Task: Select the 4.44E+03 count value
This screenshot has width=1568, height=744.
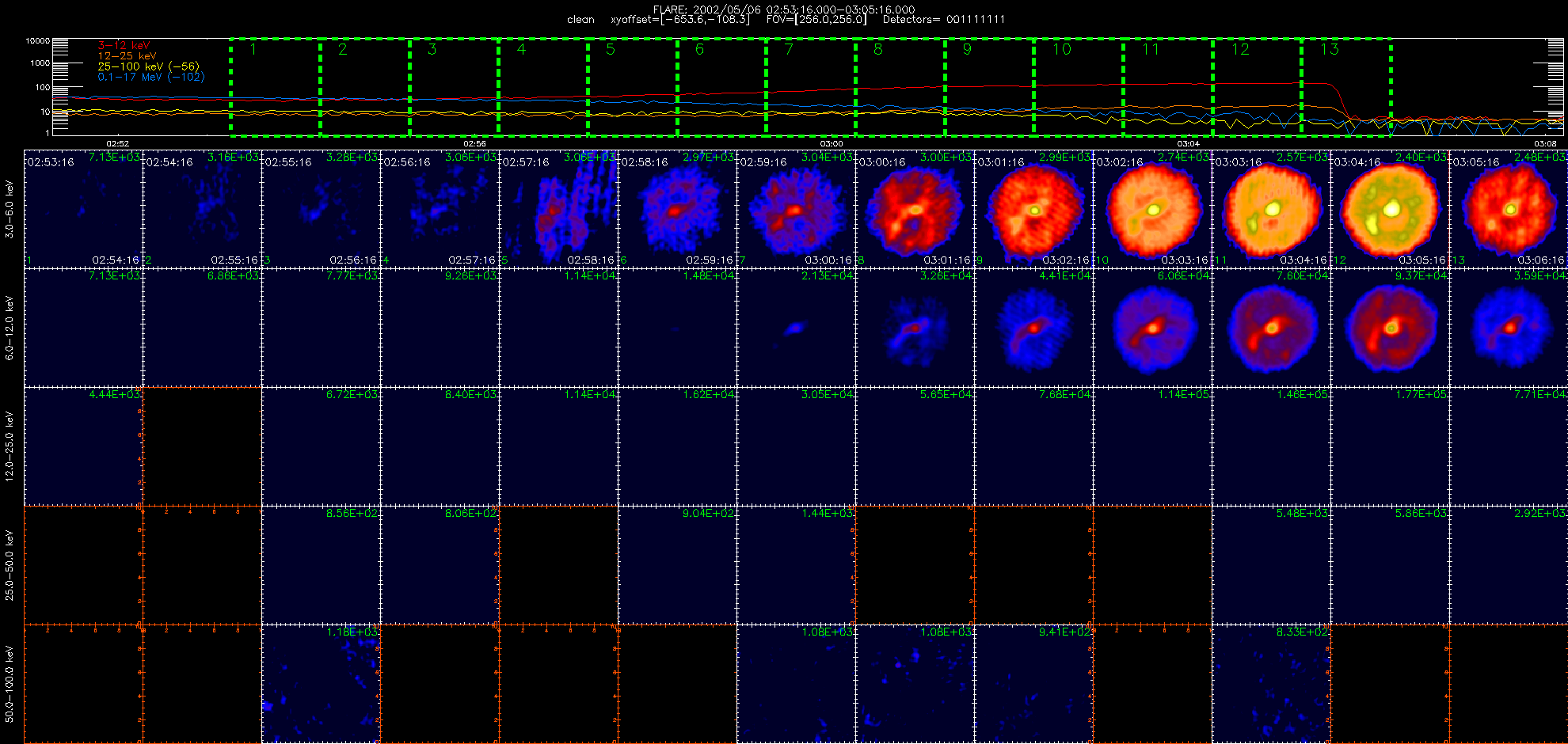Action: 115,394
